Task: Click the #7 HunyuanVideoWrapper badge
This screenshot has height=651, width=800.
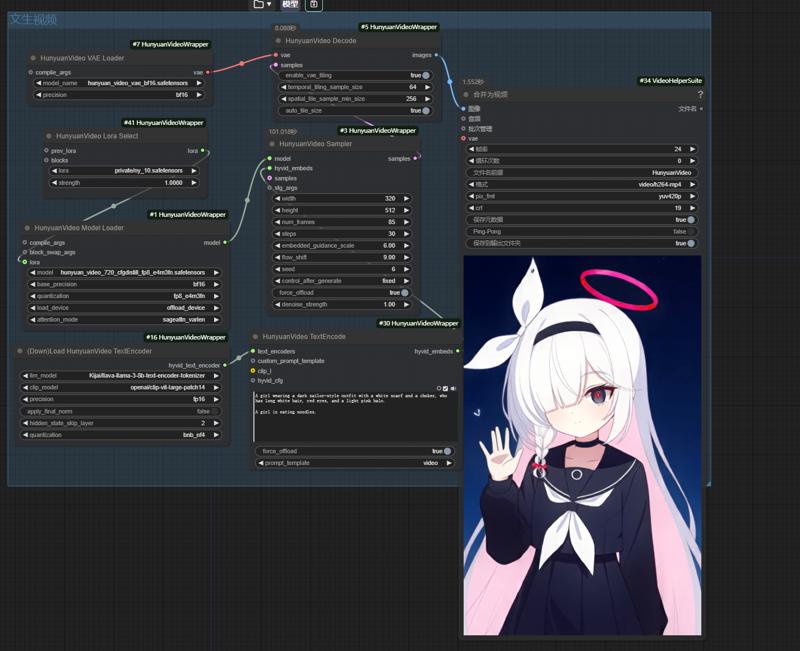Action: 170,45
